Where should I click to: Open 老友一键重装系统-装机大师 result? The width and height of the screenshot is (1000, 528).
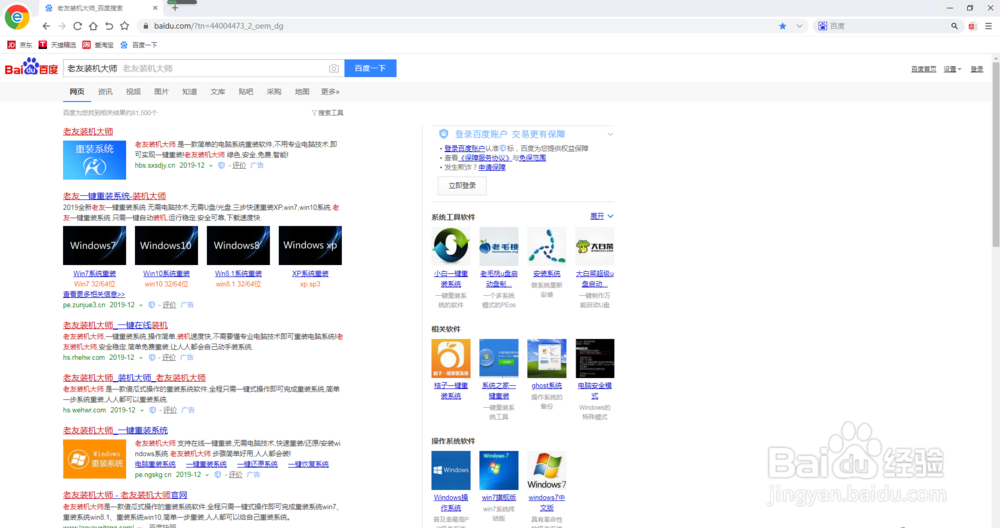pos(114,196)
